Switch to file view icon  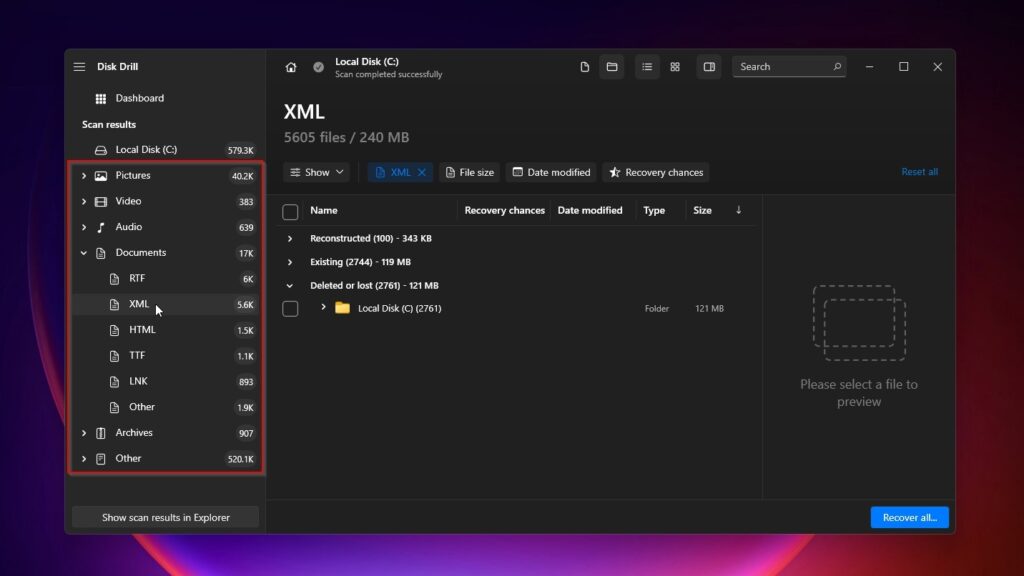coord(584,67)
